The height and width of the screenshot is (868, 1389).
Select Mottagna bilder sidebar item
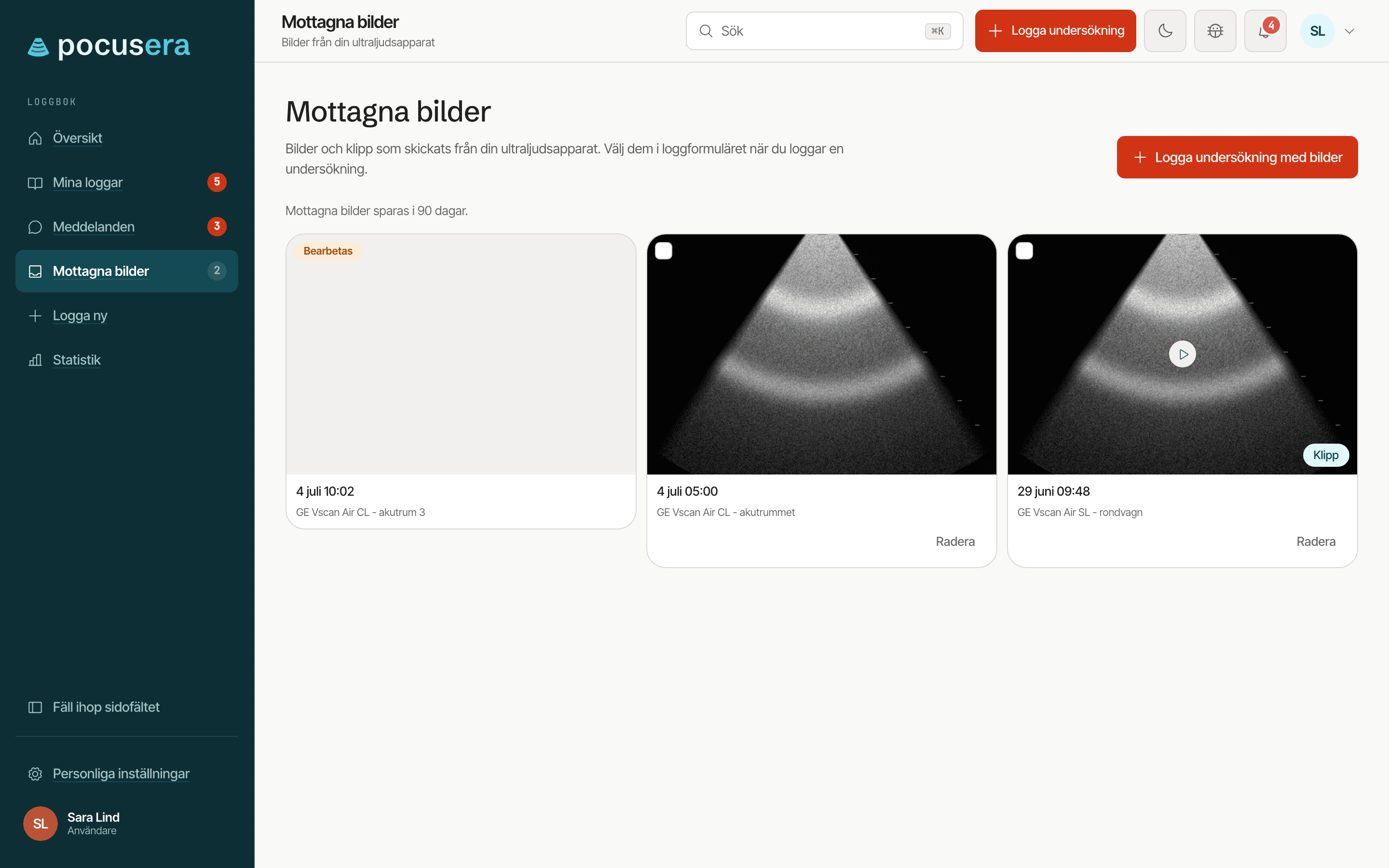click(126, 271)
